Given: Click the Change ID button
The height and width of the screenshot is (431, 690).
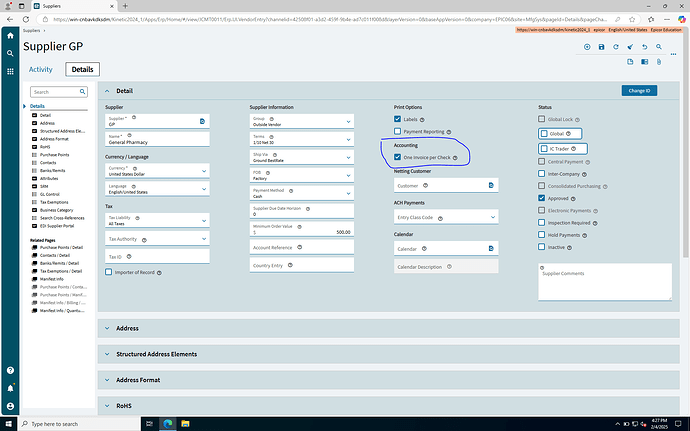Looking at the screenshot, I should point(639,91).
